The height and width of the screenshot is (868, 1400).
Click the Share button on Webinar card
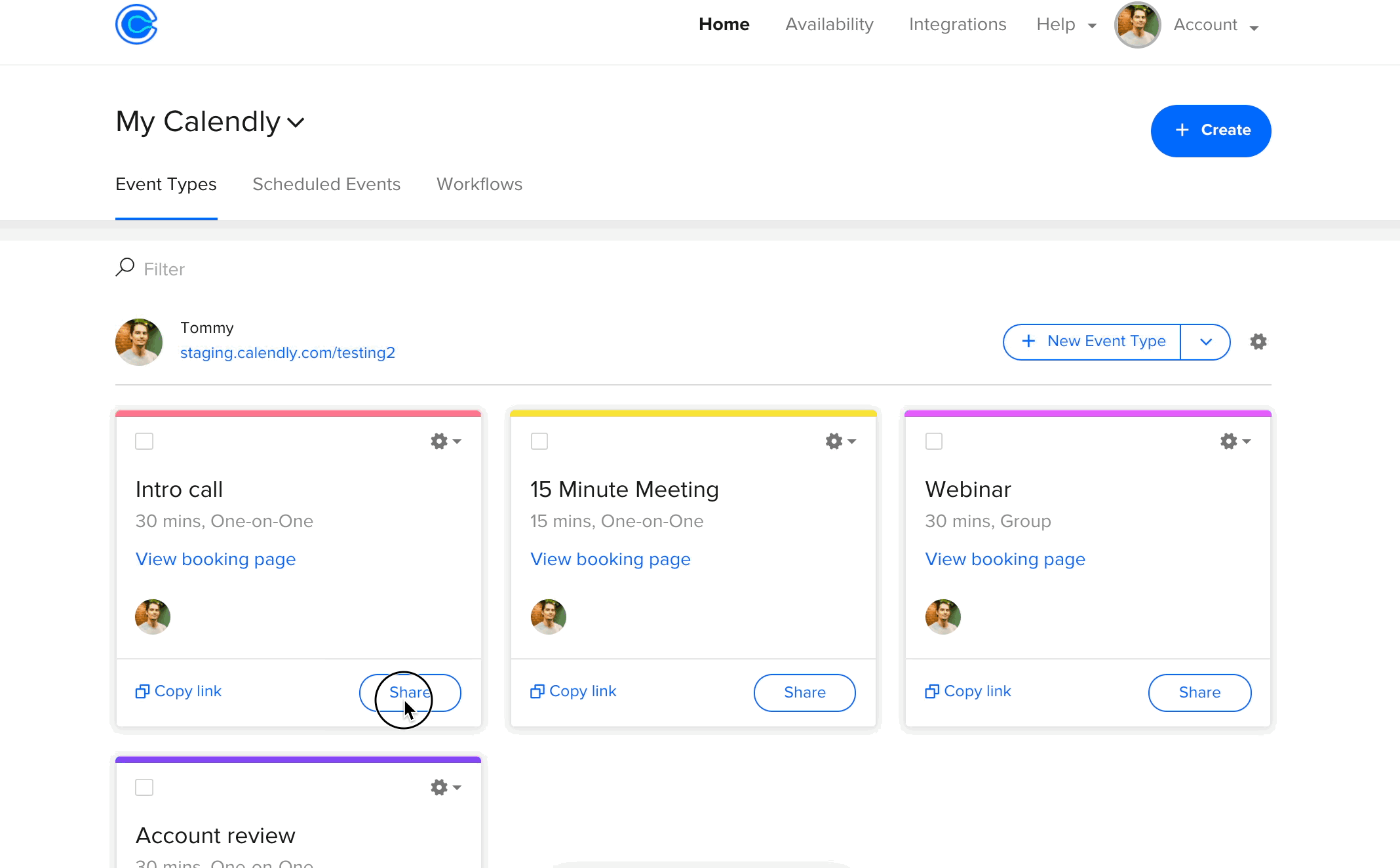(1199, 692)
